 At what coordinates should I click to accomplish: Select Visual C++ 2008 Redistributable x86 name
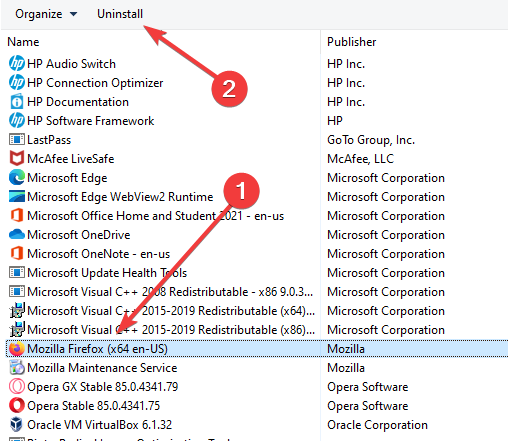170,292
